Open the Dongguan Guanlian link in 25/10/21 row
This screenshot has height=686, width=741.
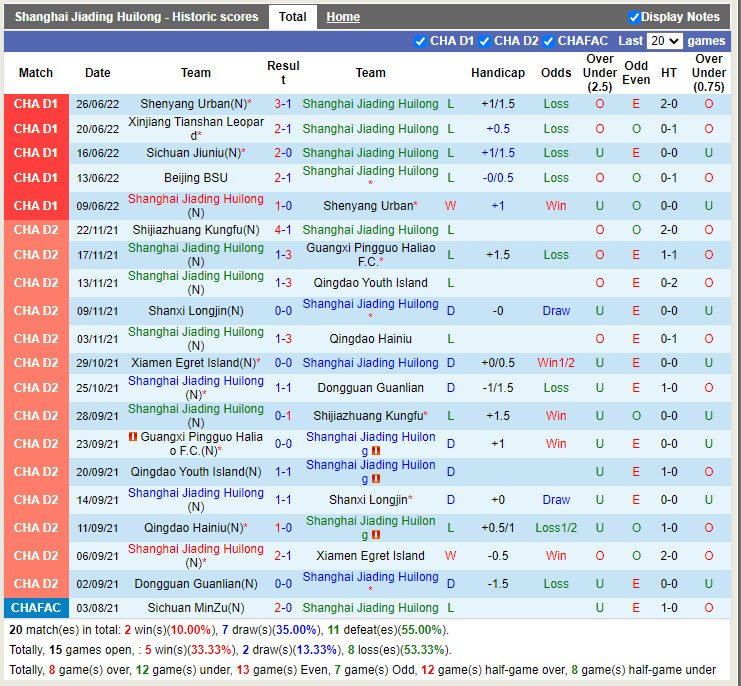[x=370, y=388]
